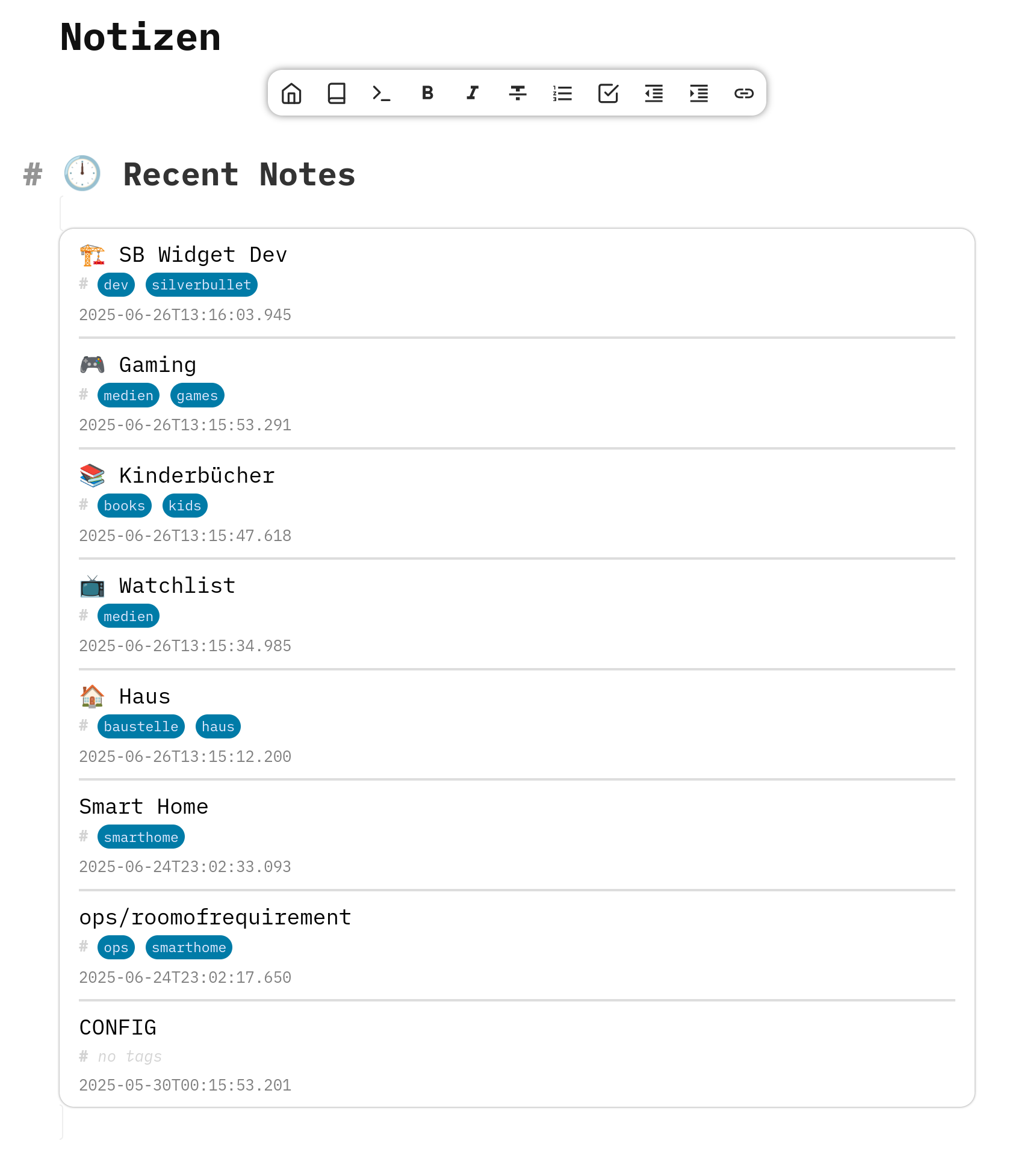Go to the home page icon
1033x1176 pixels.
click(291, 93)
